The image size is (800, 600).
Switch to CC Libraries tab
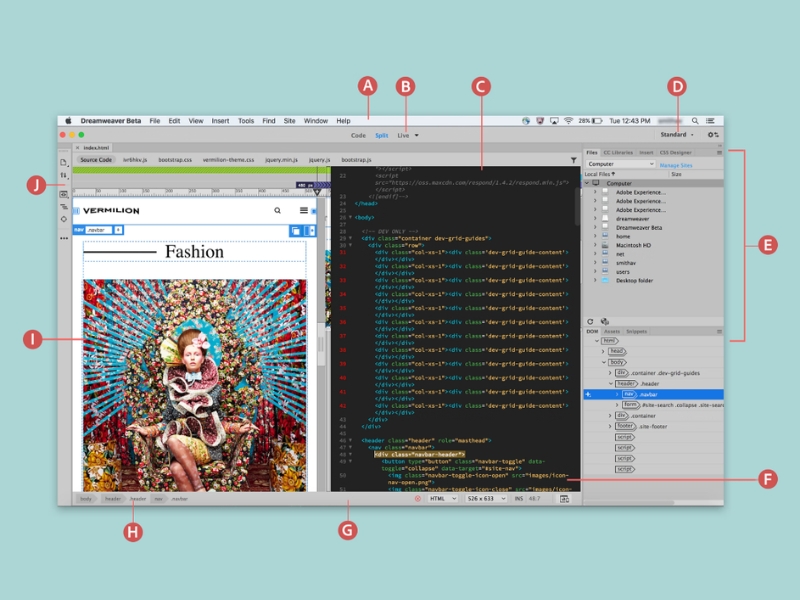pos(618,153)
